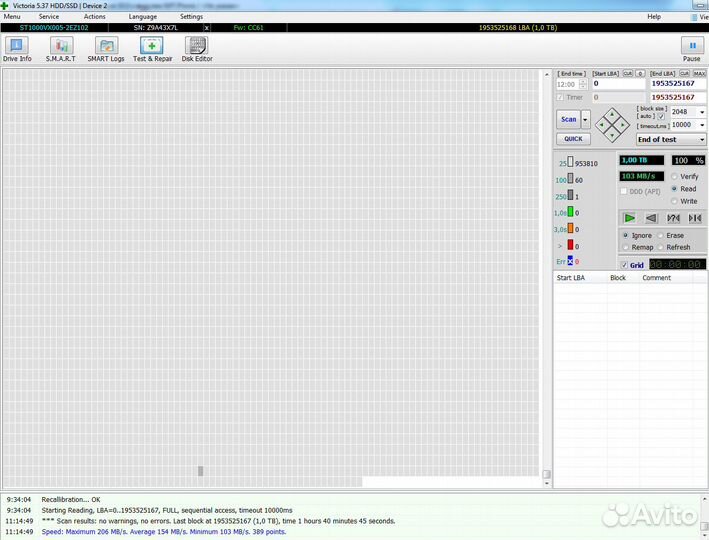Open the Drive Info panel

(x=17, y=49)
